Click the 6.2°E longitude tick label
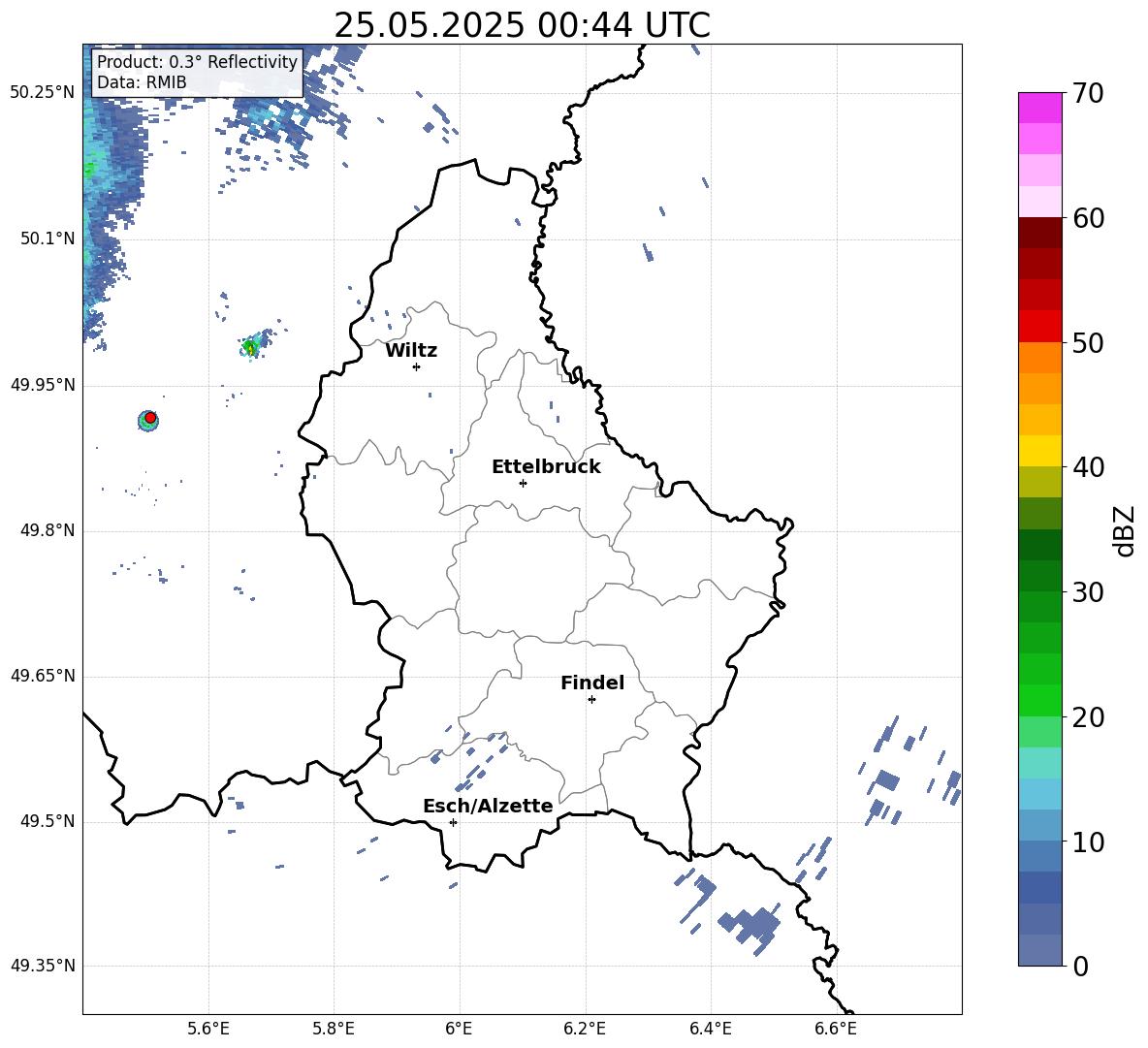The height and width of the screenshot is (1048, 1148). [x=585, y=1030]
